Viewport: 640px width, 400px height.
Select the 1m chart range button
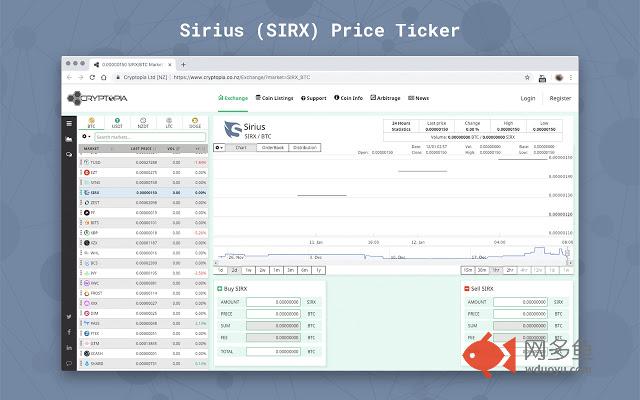point(276,270)
